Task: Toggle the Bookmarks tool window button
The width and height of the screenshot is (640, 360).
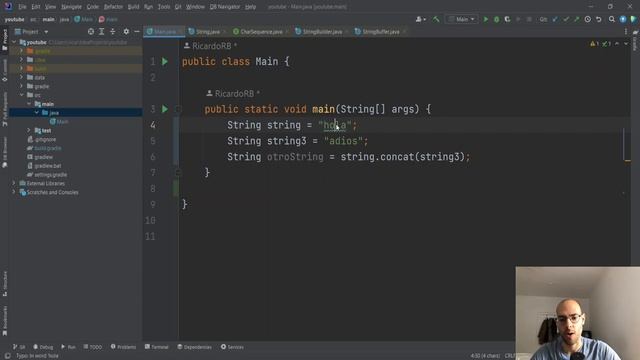Action: (5, 321)
